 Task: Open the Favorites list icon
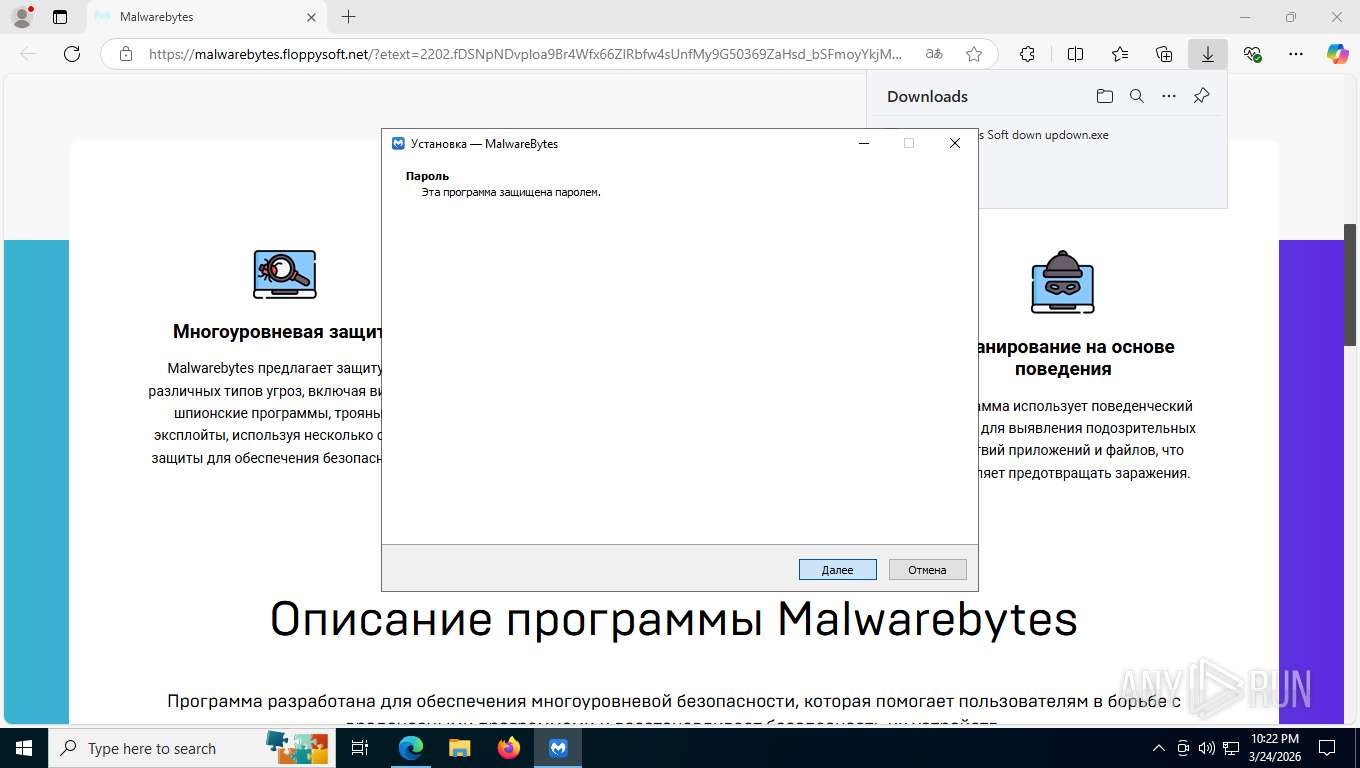point(1120,54)
